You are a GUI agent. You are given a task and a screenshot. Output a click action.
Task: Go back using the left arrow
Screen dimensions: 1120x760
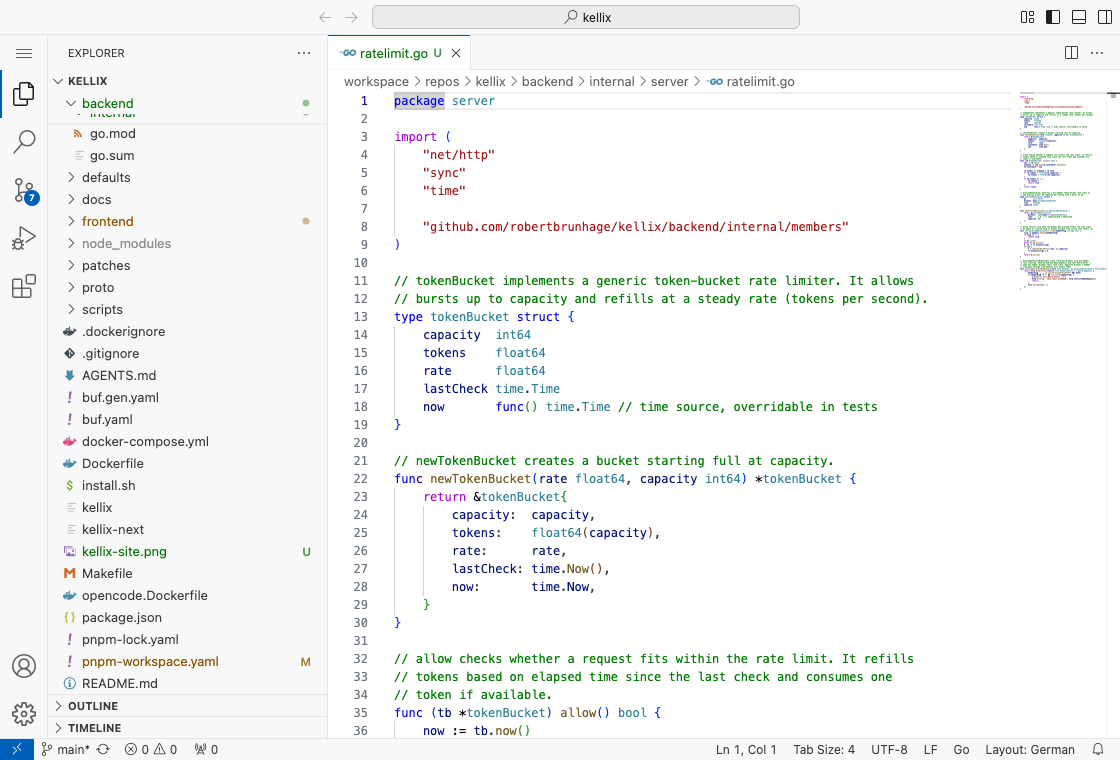click(x=325, y=17)
